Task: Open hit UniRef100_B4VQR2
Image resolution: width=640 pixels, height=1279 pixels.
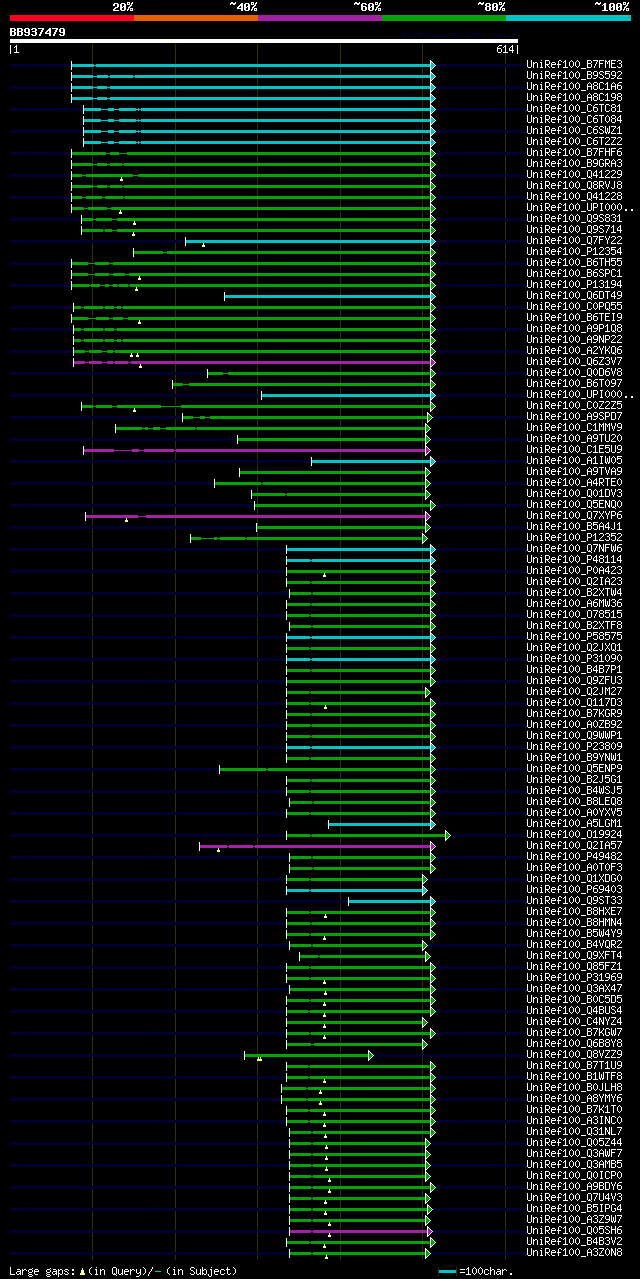Action: [x=574, y=945]
